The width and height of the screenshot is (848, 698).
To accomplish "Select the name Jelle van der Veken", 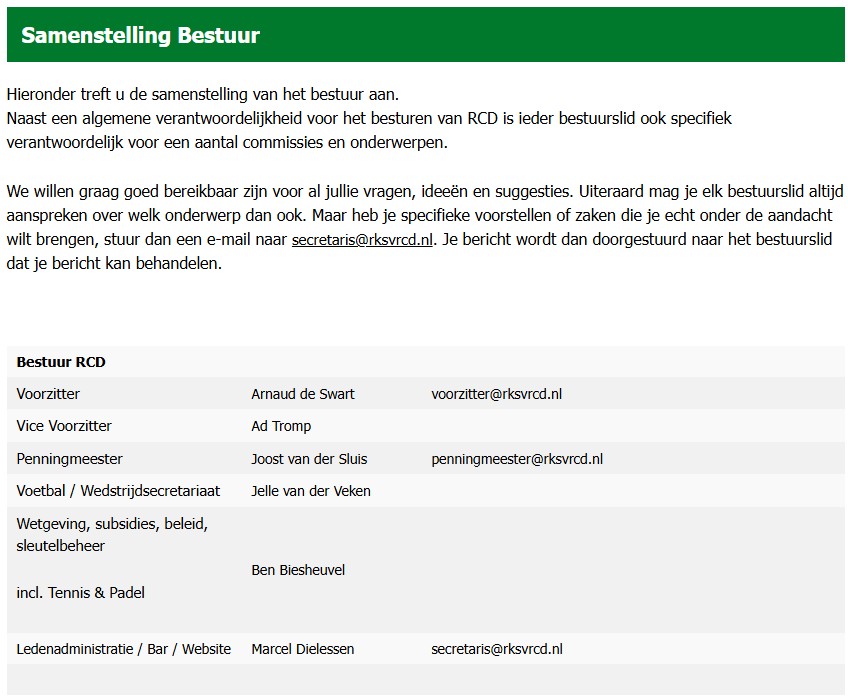I will click(x=311, y=491).
